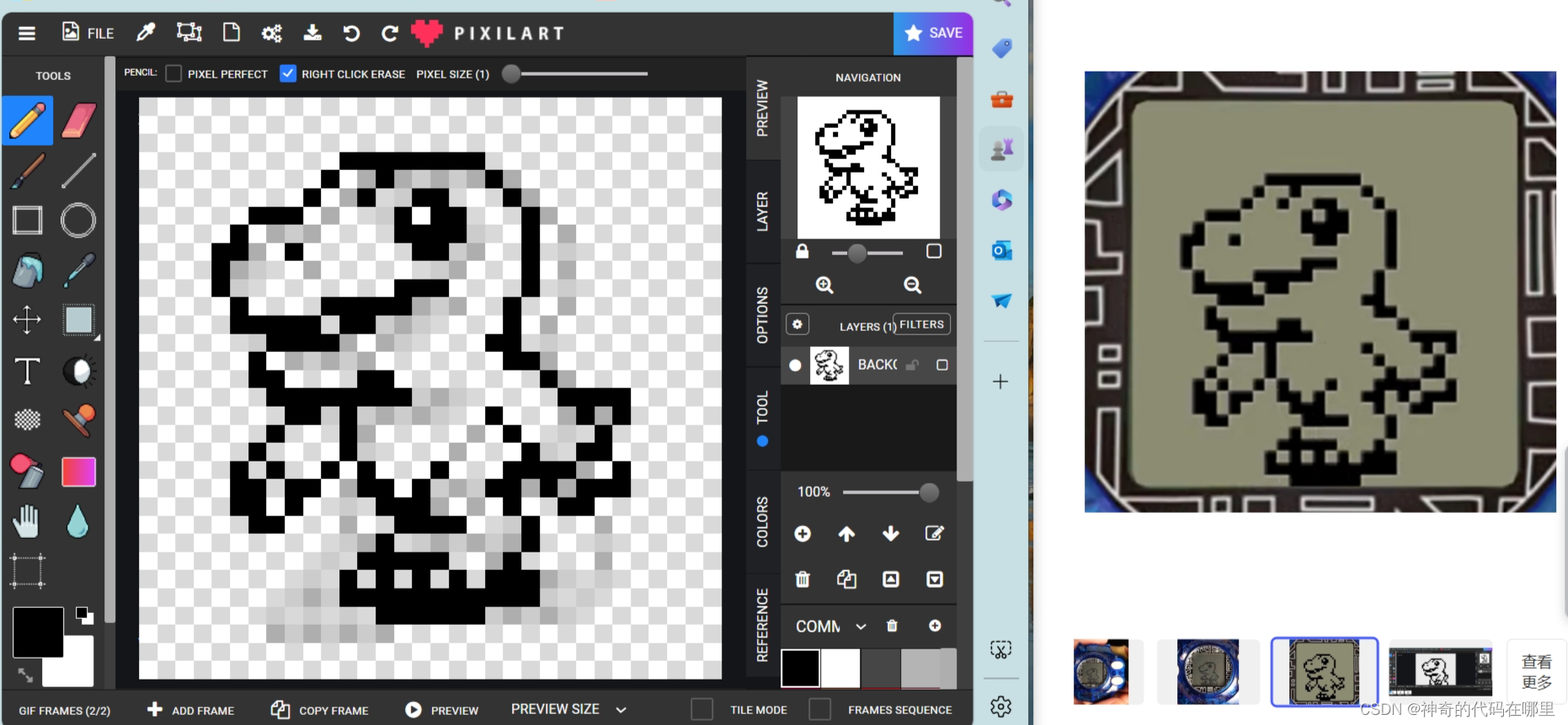Click the Download icon in top toolbar
This screenshot has width=1568, height=725.
(312, 33)
